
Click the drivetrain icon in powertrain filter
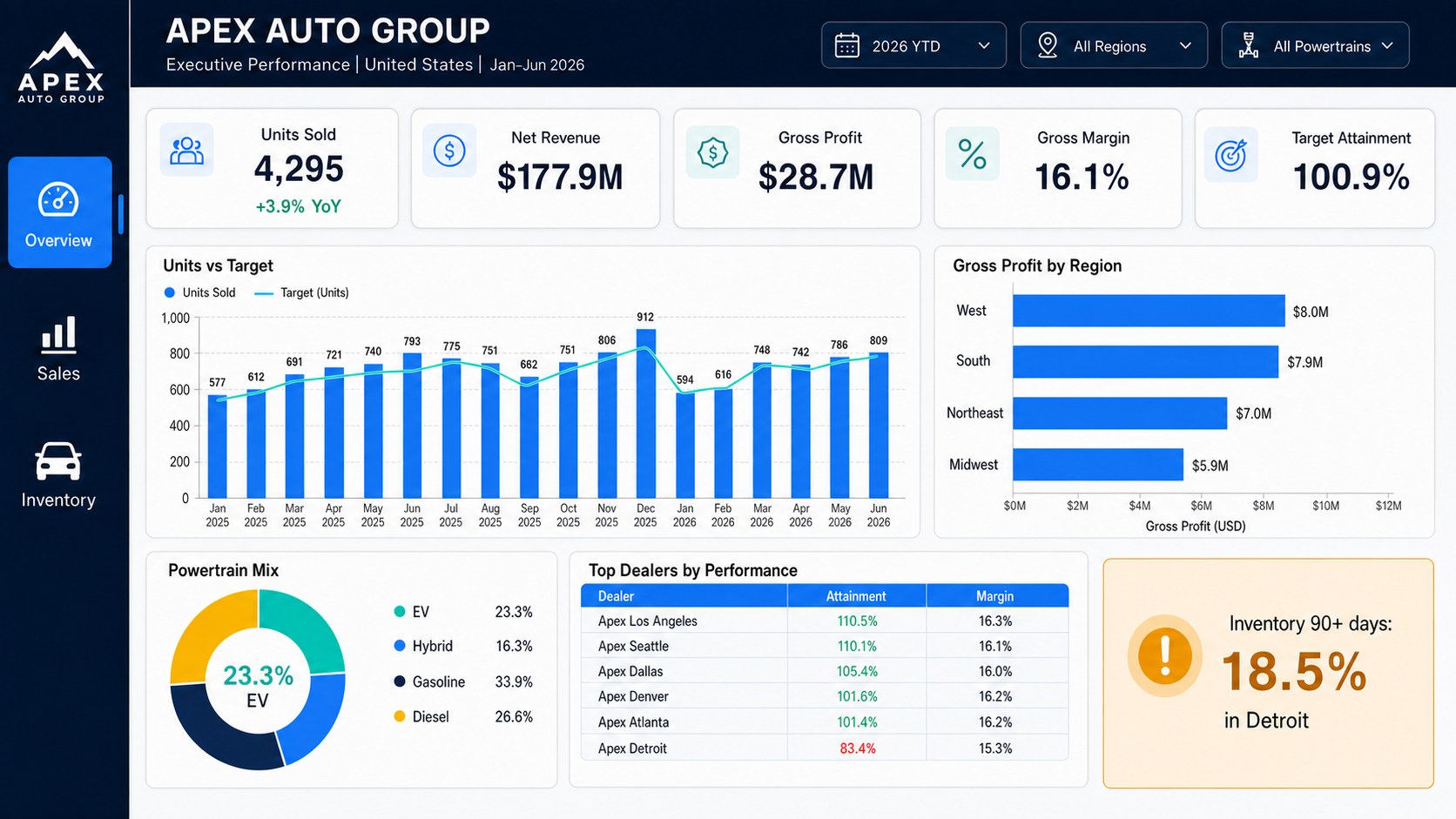pos(1249,45)
